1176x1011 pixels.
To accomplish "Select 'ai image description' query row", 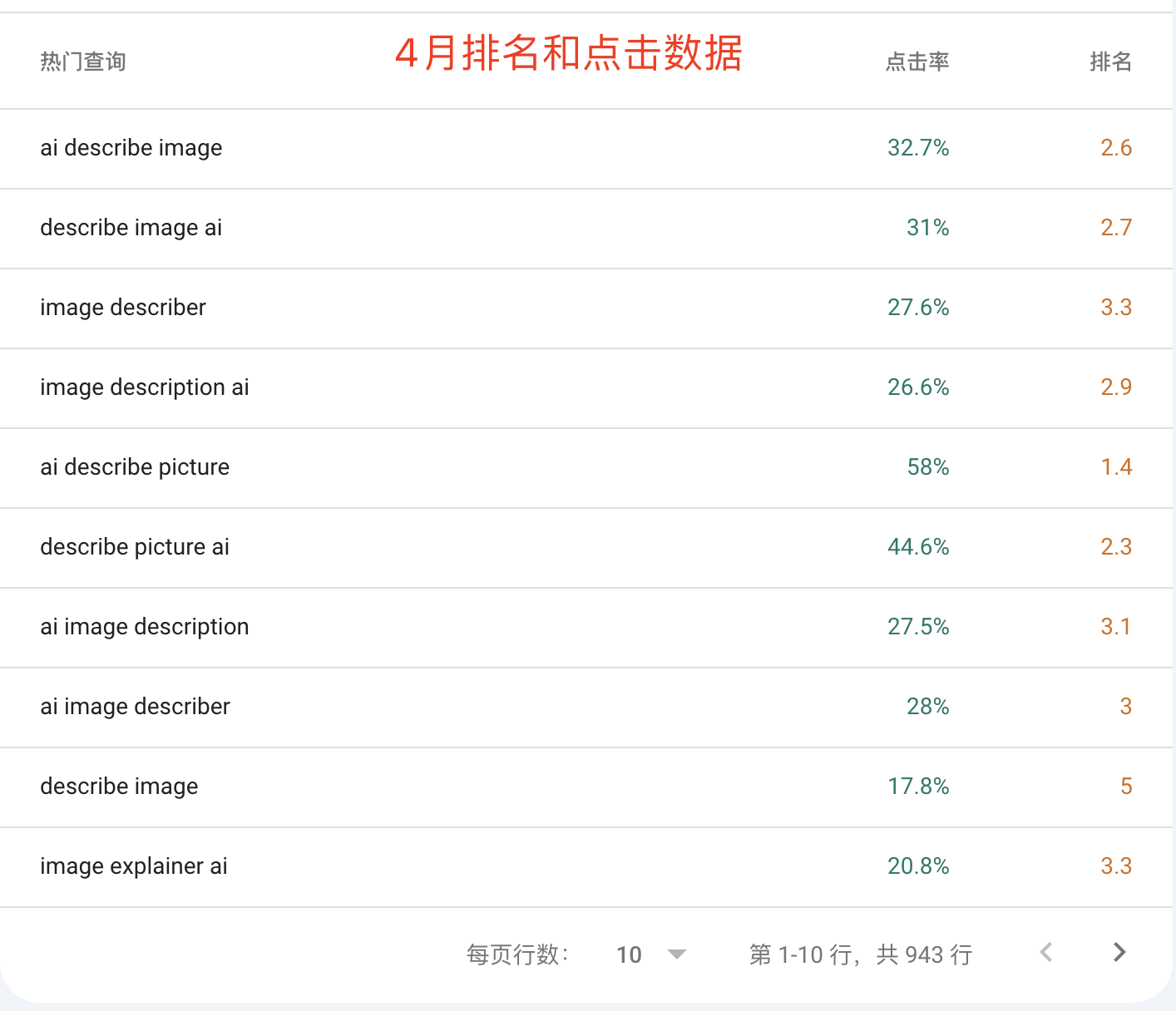I will [x=586, y=628].
